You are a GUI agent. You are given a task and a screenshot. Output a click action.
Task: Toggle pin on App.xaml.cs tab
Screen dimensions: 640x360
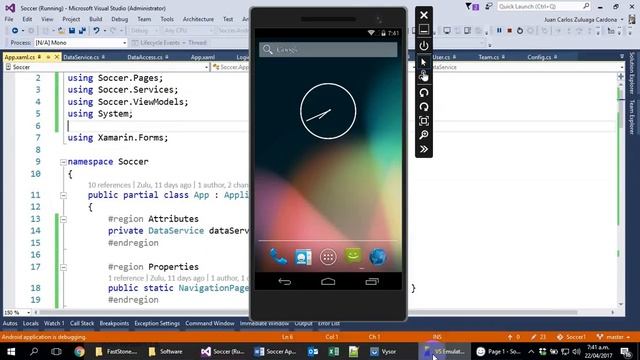click(48, 57)
